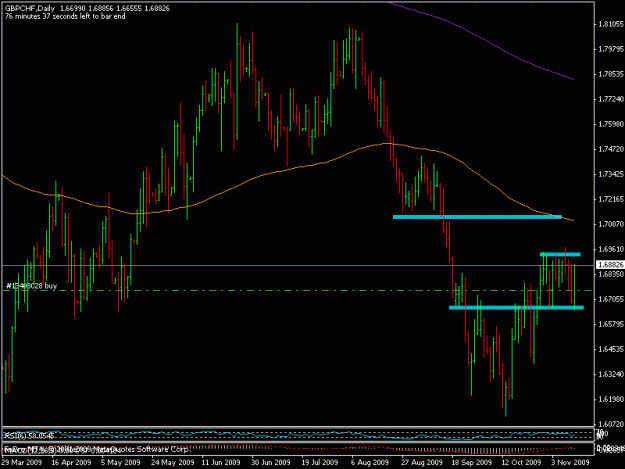Click price axis label 1.79795
Image resolution: width=625 pixels, height=469 pixels.
tap(610, 49)
